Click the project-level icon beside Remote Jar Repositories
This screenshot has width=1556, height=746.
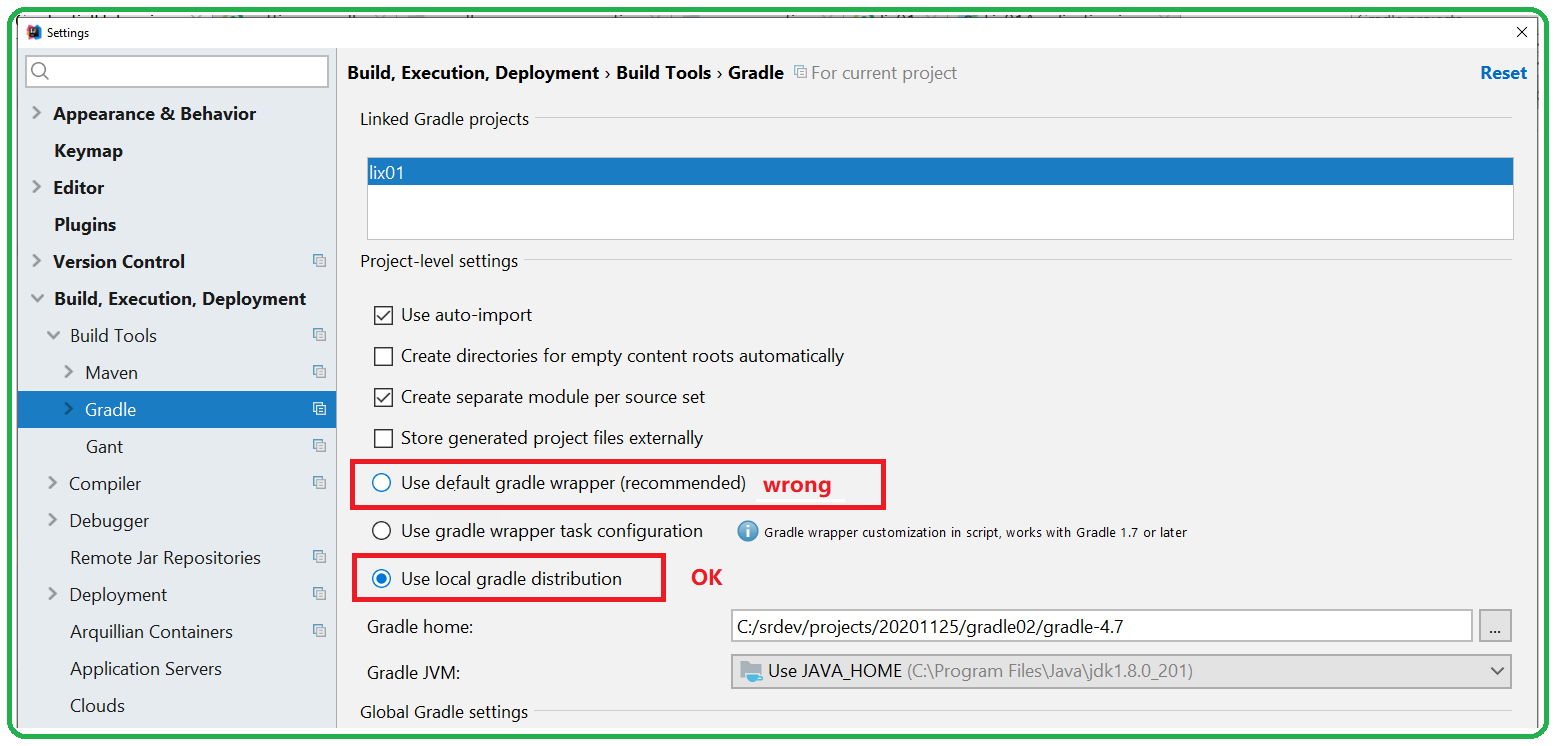coord(319,557)
